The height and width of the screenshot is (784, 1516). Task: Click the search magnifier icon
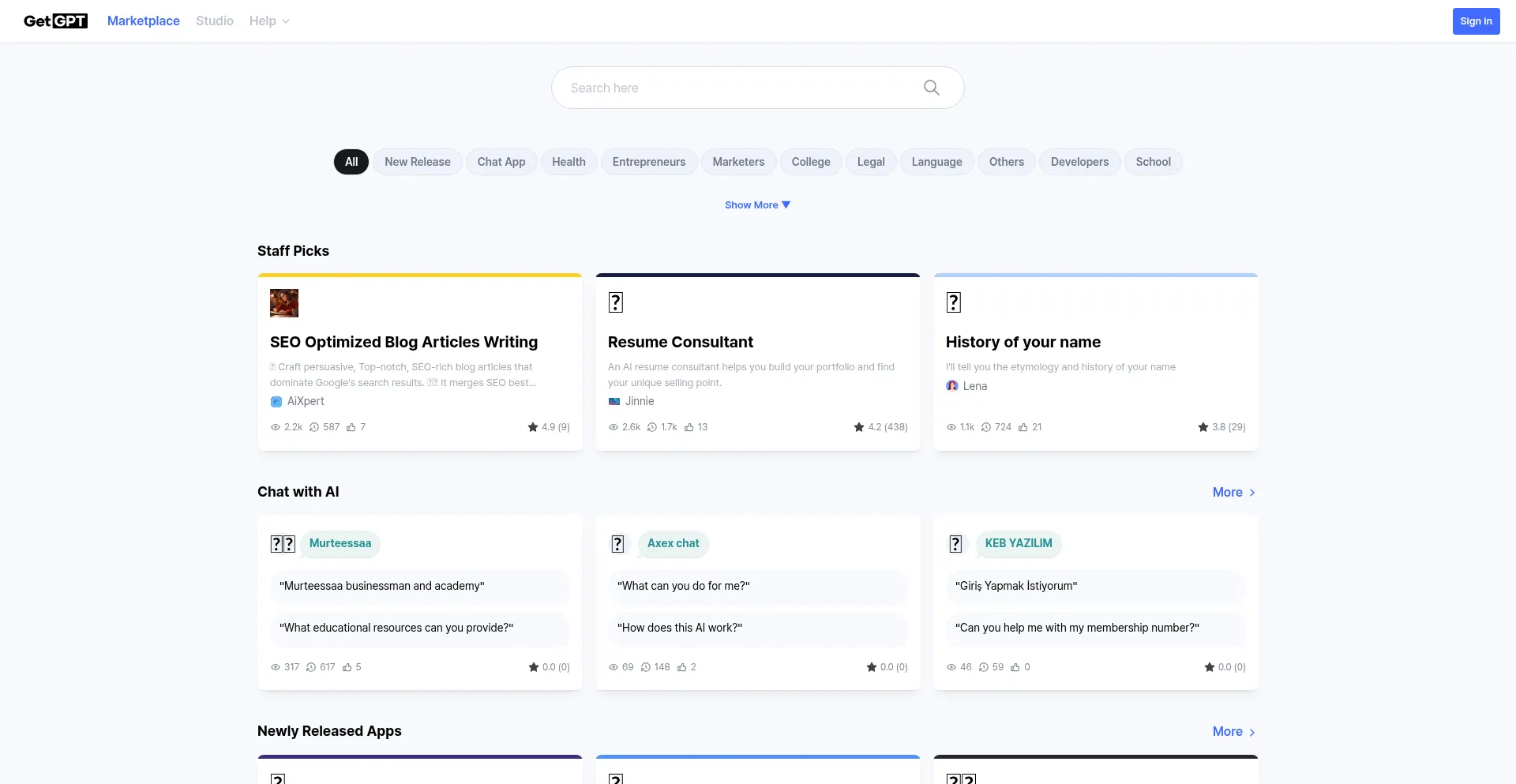[x=931, y=88]
